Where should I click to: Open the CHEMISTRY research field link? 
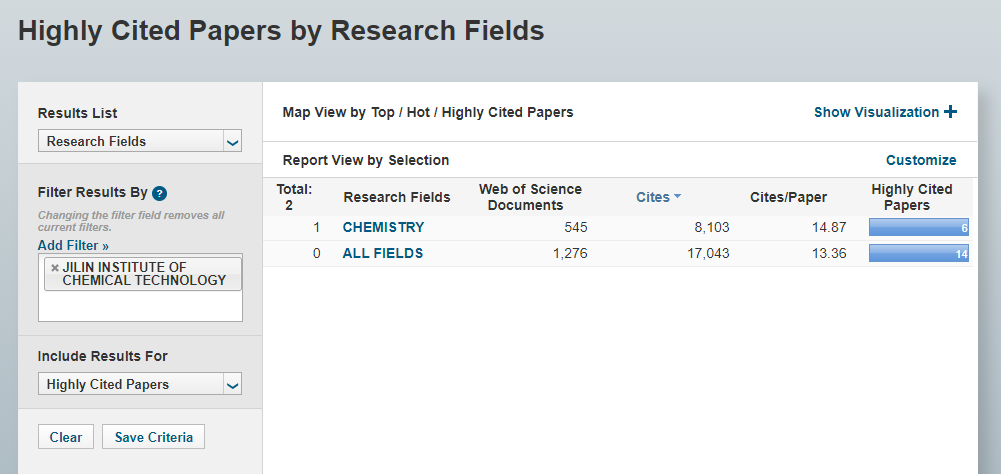pos(383,227)
